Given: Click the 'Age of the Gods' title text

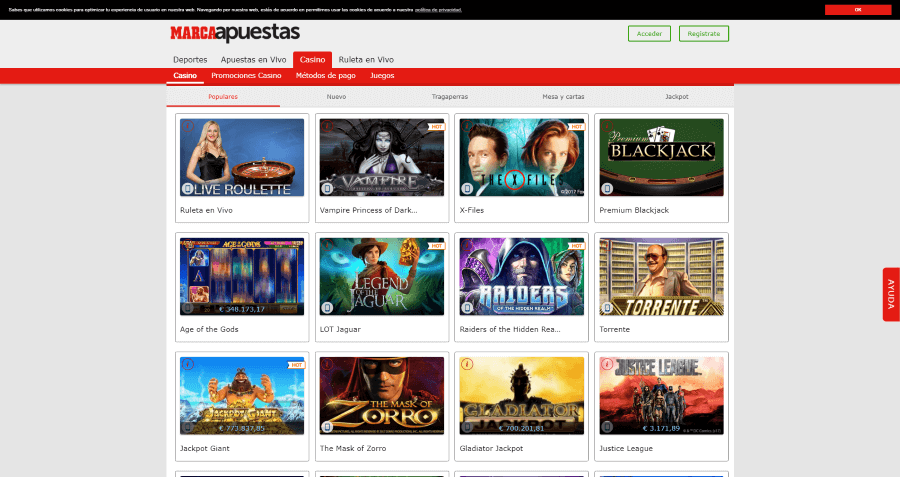Looking at the screenshot, I should [x=209, y=329].
